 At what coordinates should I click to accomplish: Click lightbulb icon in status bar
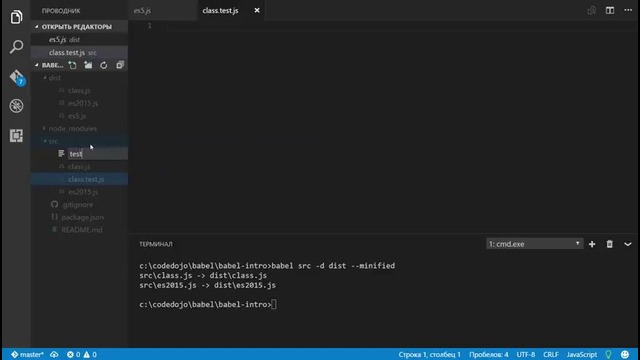(609, 354)
